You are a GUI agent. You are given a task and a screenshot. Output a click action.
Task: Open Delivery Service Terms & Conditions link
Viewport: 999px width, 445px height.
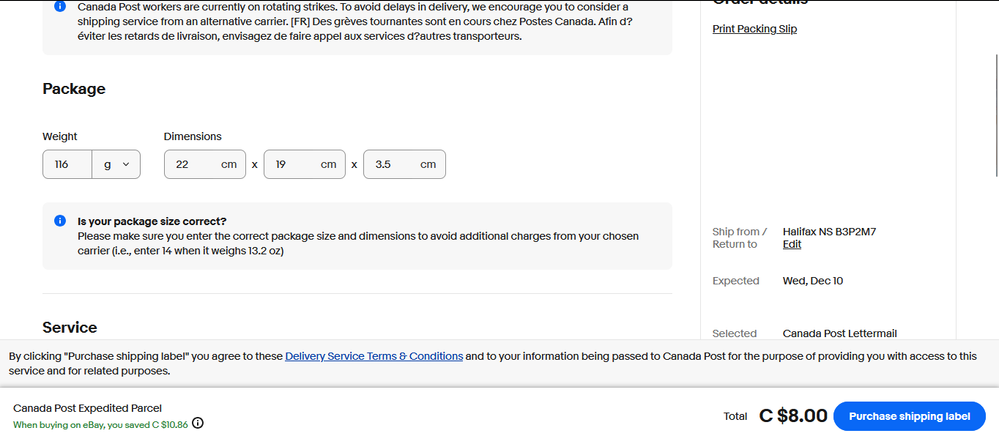click(x=374, y=356)
